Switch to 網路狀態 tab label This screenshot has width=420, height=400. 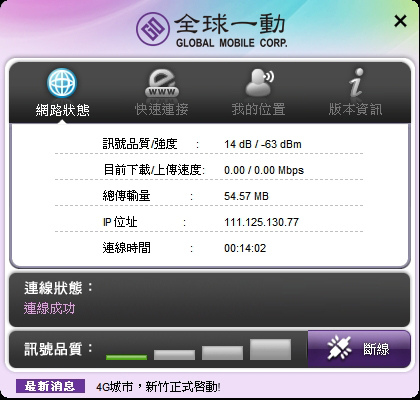[x=63, y=110]
